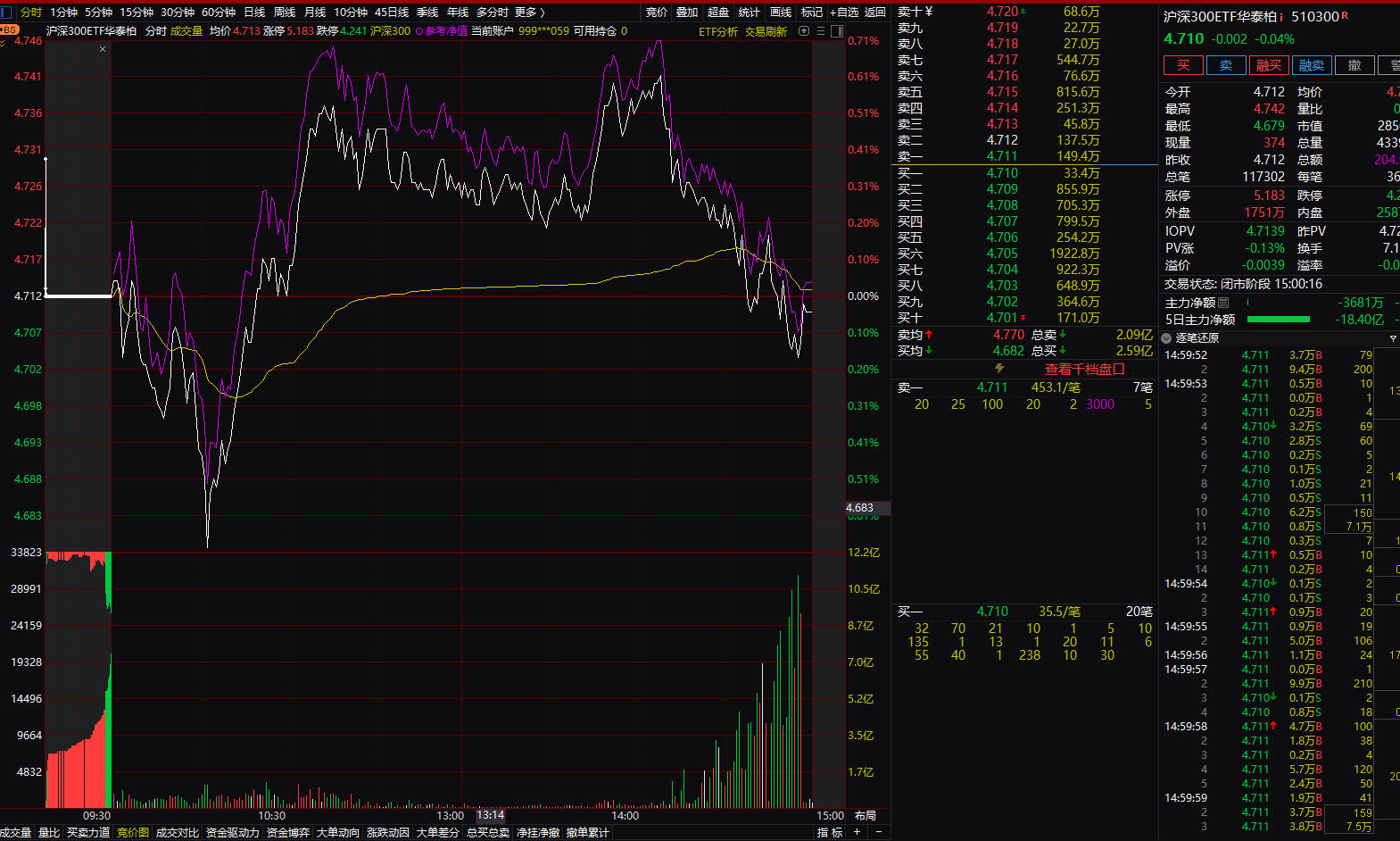Open the 多分时 multi-timeframe option
This screenshot has width=1400, height=841.
click(492, 12)
